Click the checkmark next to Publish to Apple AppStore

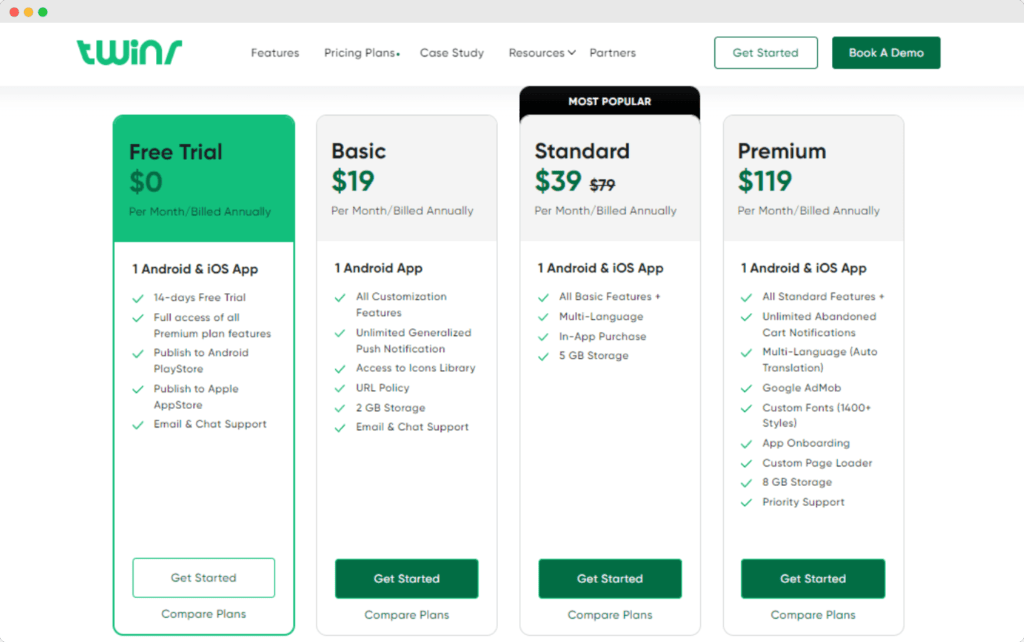(138, 390)
